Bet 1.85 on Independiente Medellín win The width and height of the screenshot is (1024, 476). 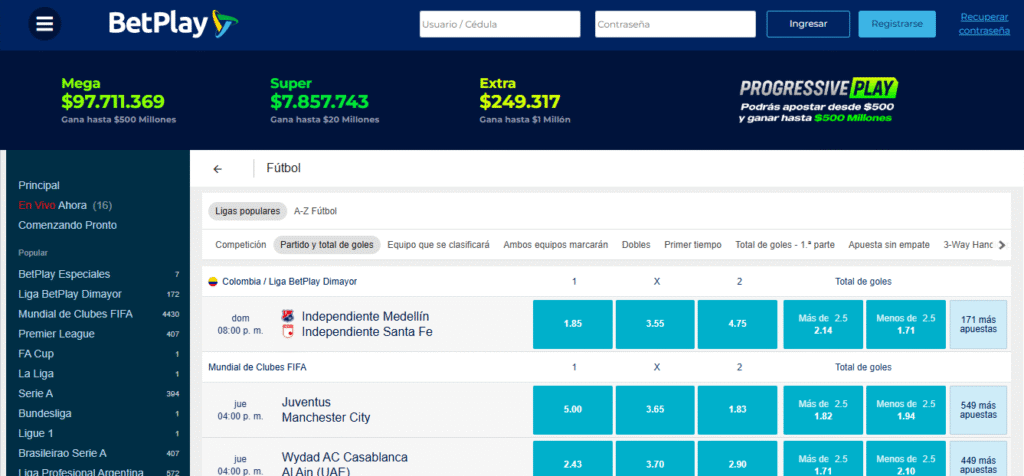573,324
